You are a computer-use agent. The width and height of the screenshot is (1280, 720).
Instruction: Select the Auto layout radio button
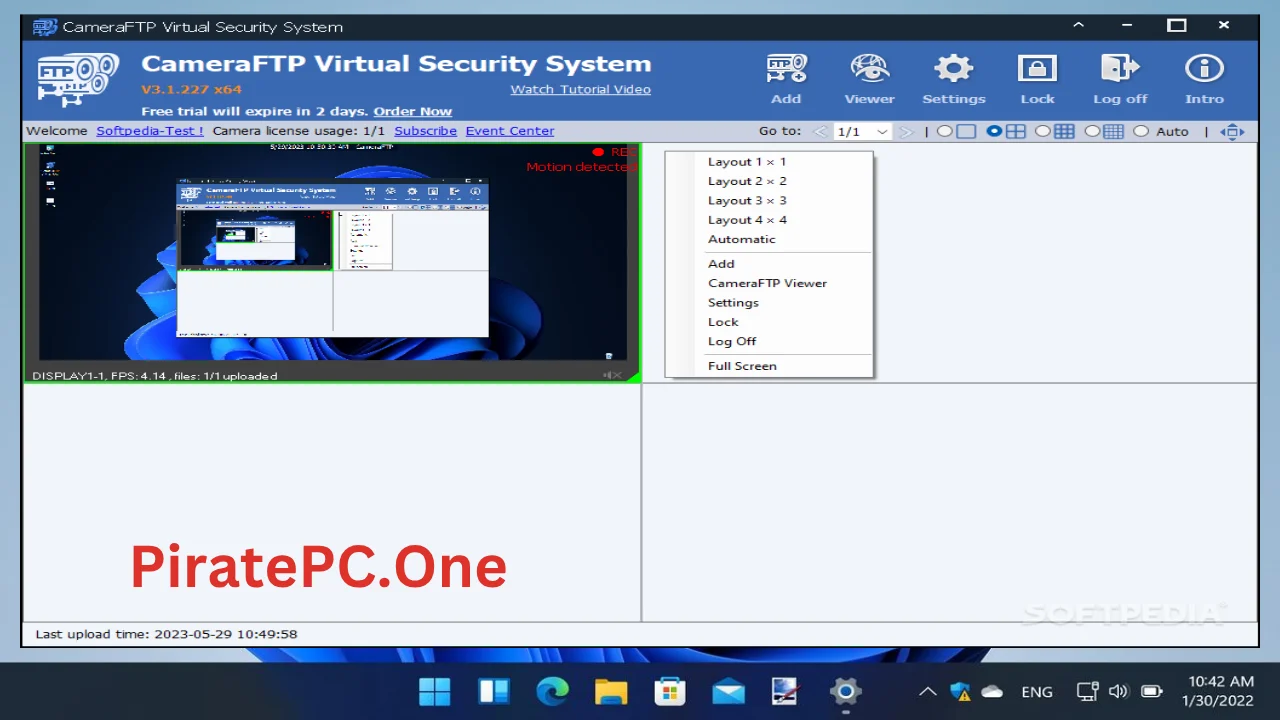1141,132
